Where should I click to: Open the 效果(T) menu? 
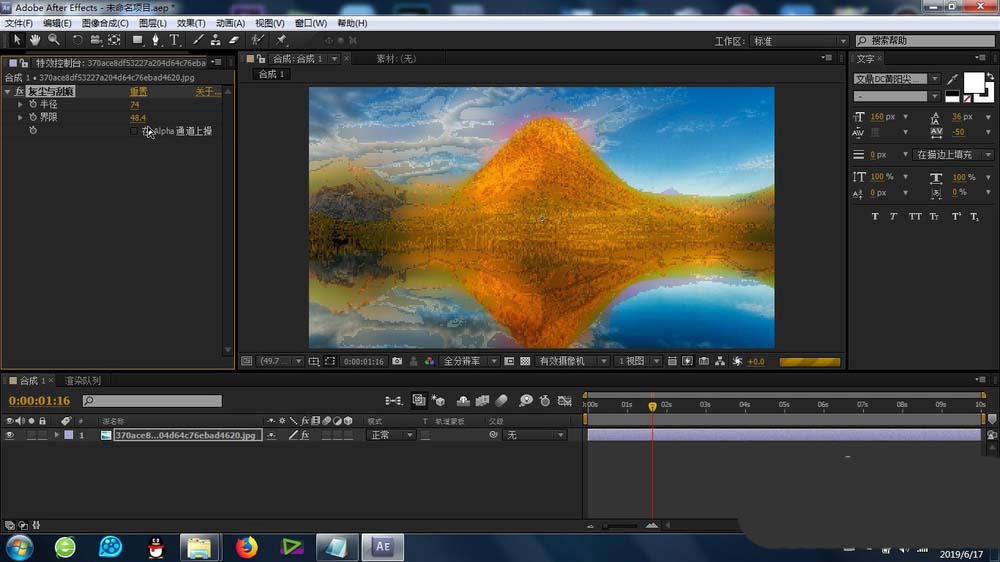[190, 23]
